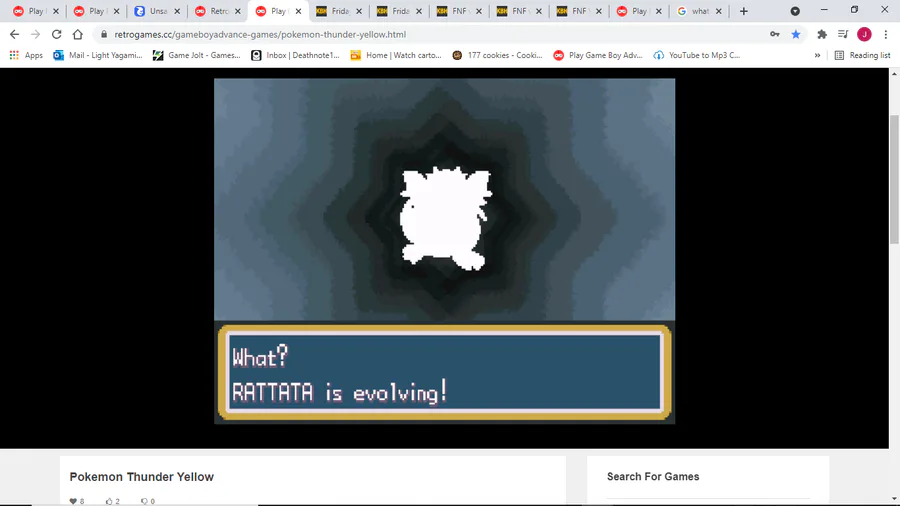Click the page vertical scrollbar thumb
Viewport: 900px width, 506px height.
tap(894, 180)
